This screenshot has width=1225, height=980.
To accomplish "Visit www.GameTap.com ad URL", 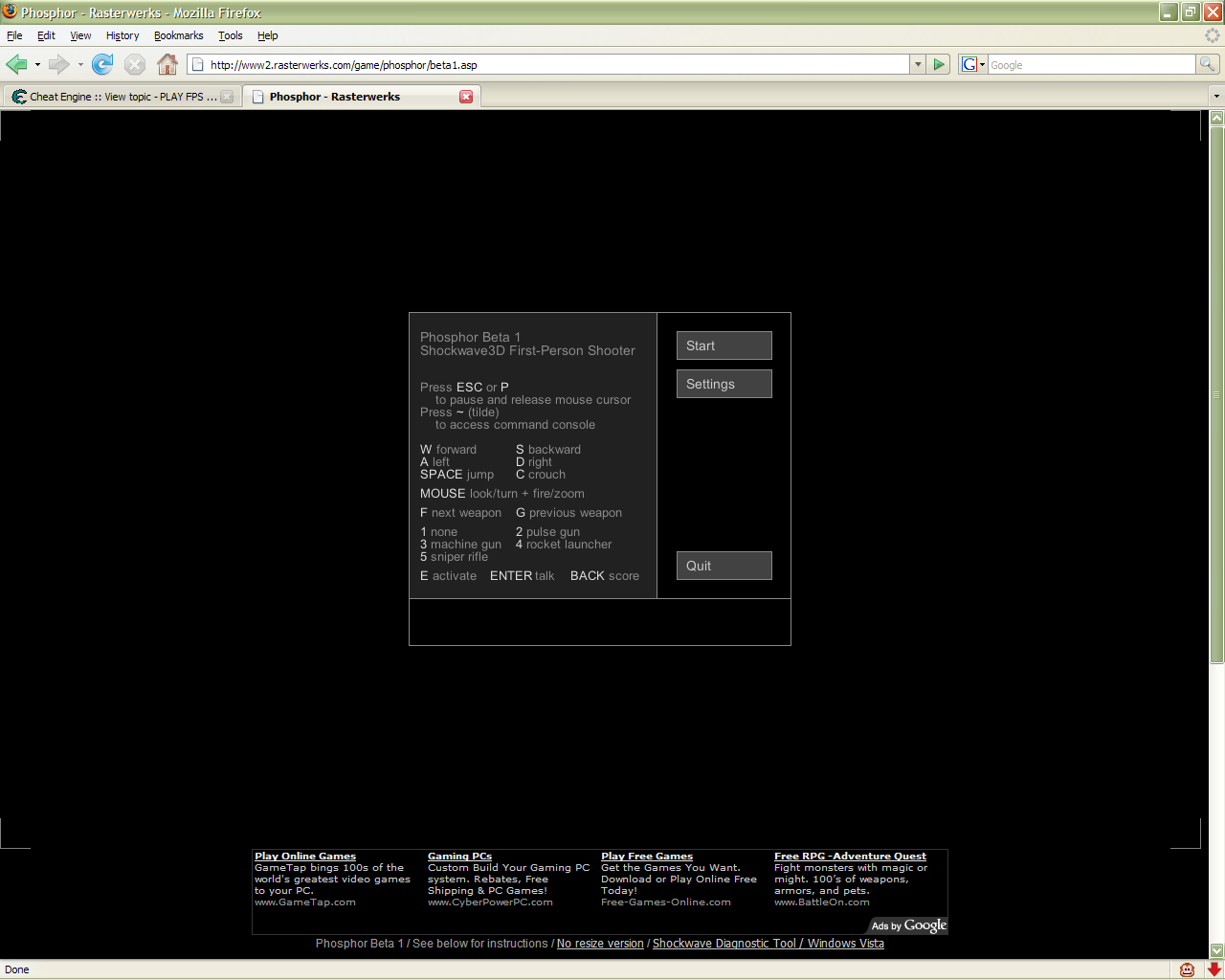I will 305,902.
